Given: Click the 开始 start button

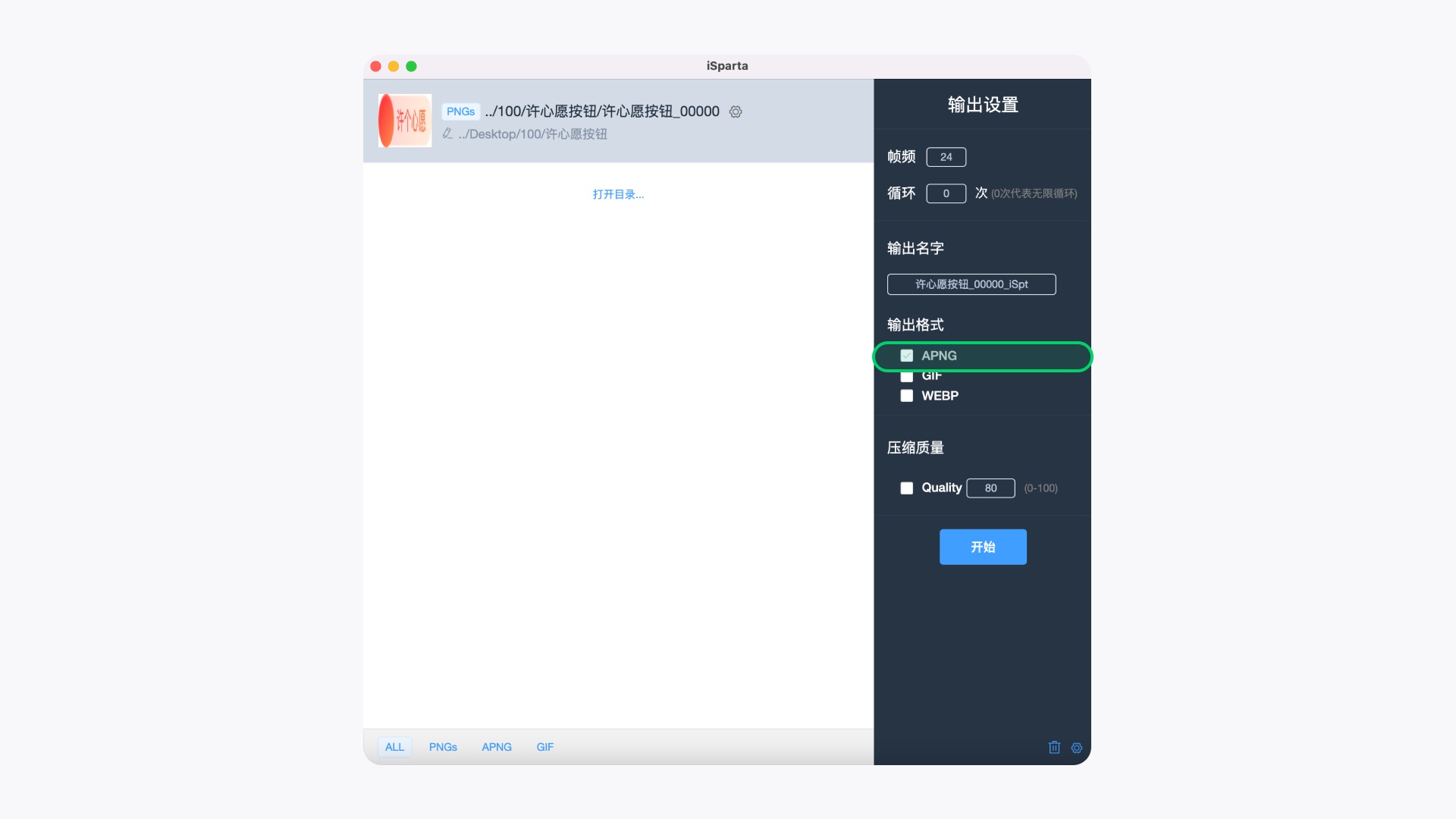Looking at the screenshot, I should (x=982, y=547).
